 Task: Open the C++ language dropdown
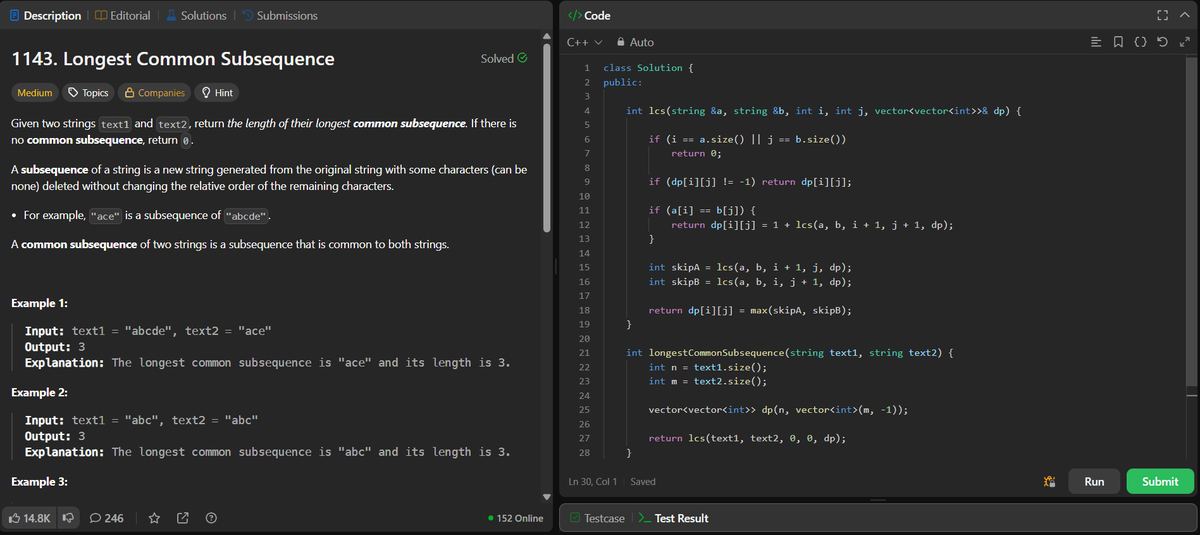tap(585, 42)
